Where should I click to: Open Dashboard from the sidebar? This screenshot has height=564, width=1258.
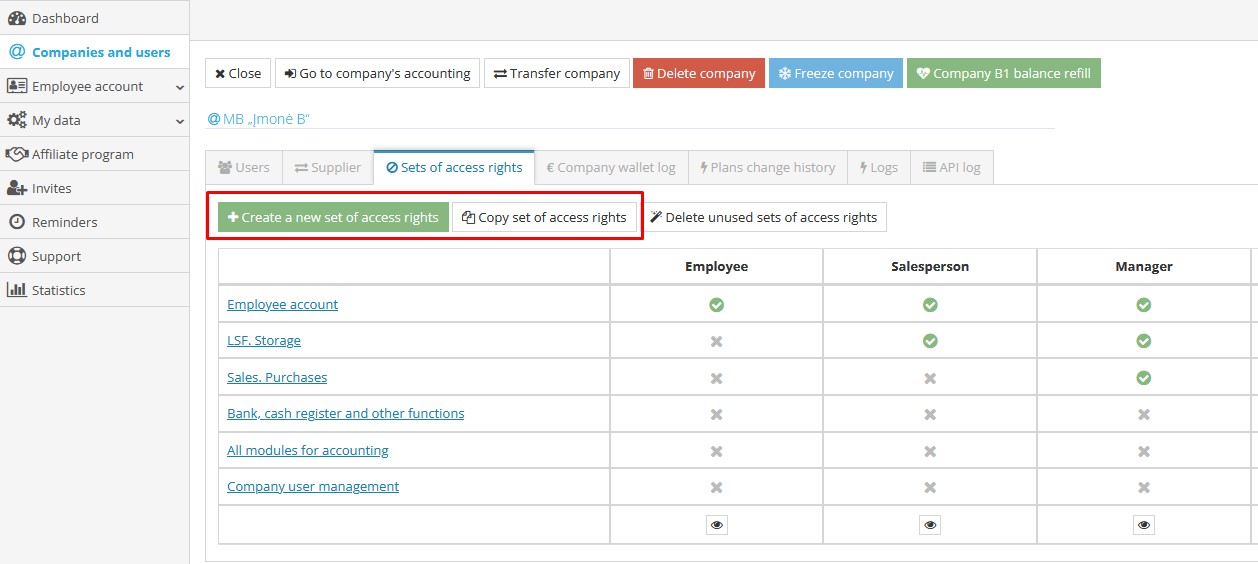(65, 18)
